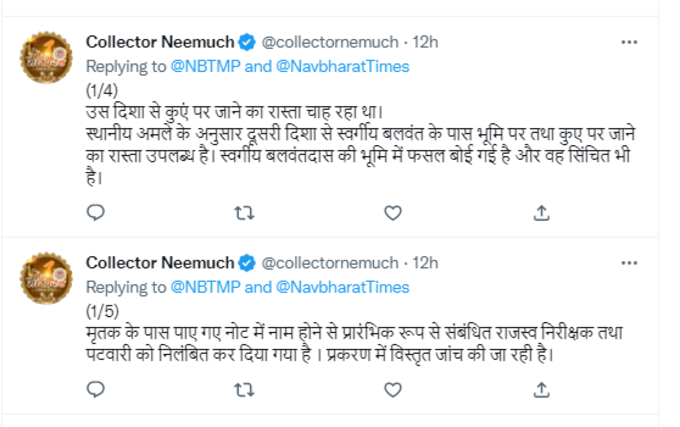
Task: Open the 12h timestamp of second tweet
Action: 425,263
